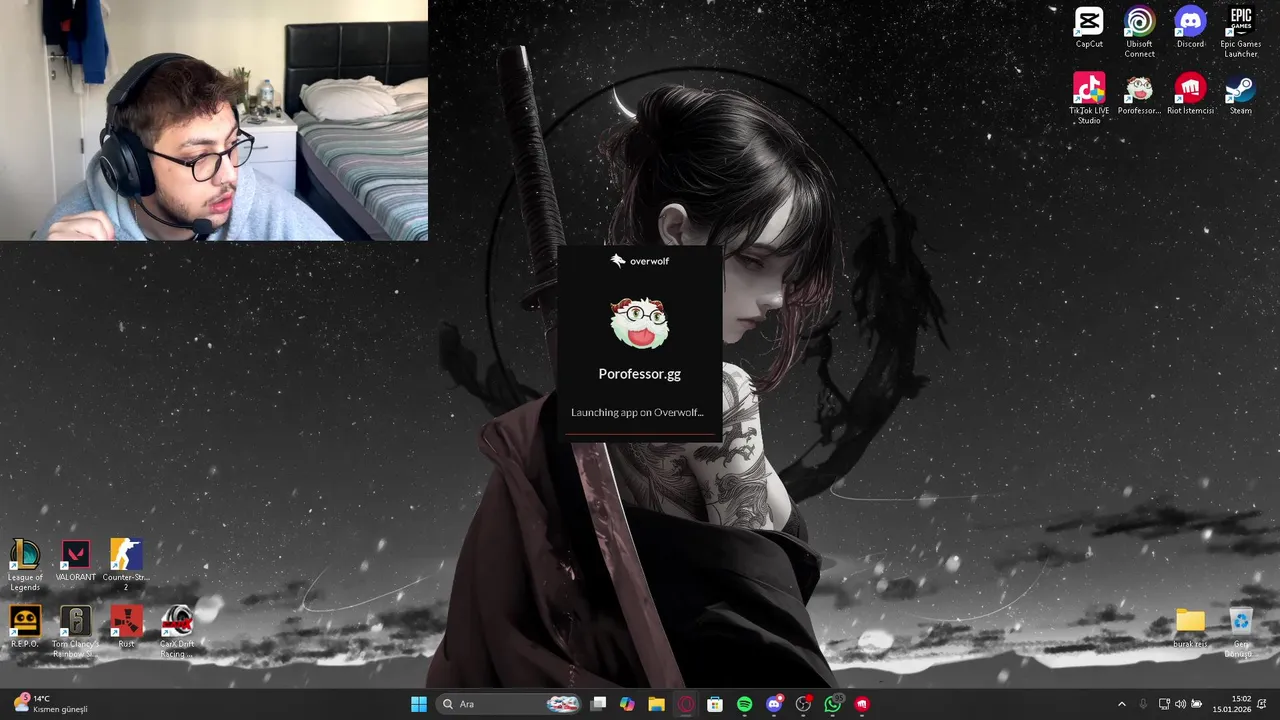Select the R.E.P.O. desktop icon
The height and width of the screenshot is (720, 1280).
pos(25,627)
